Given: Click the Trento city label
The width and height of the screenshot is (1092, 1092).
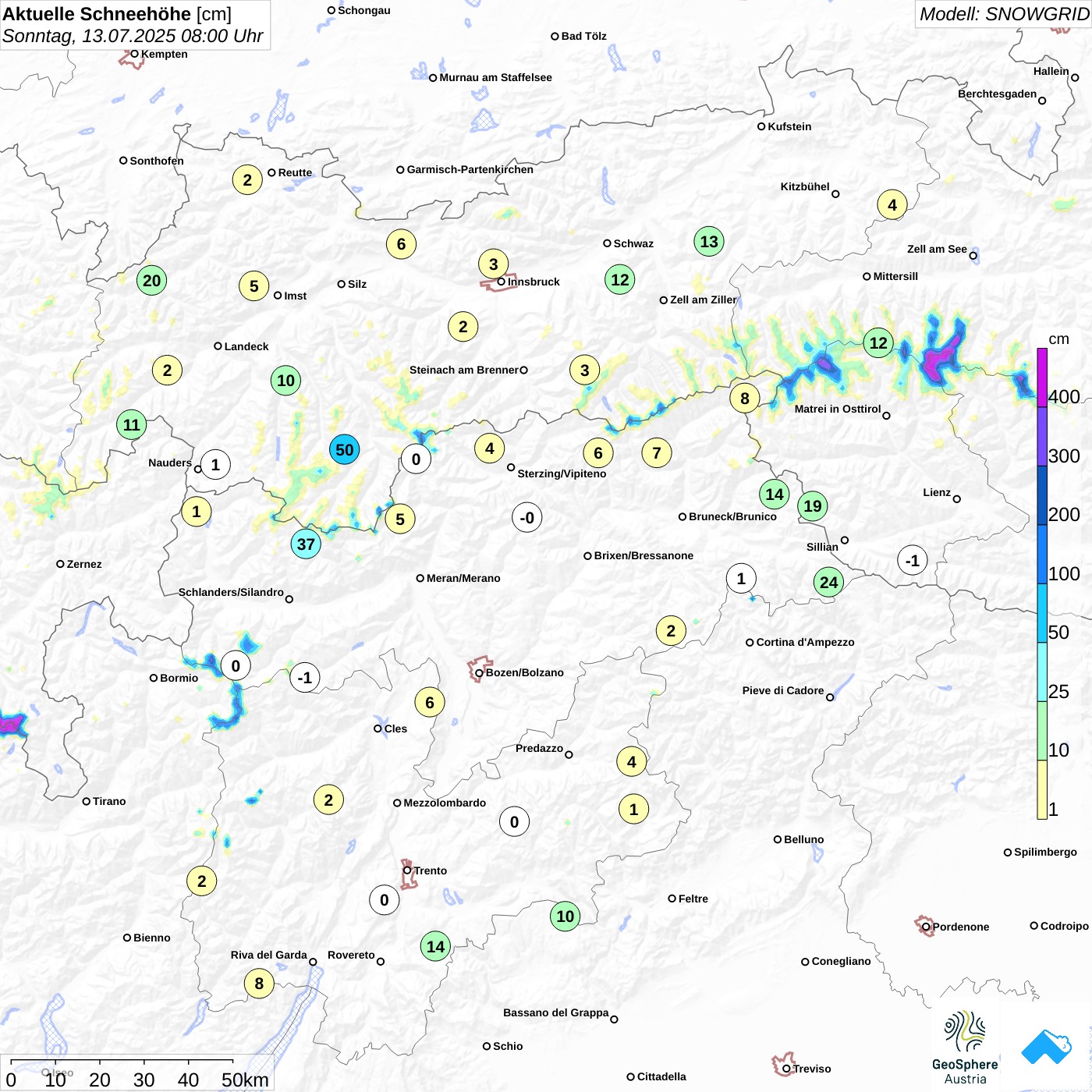Looking at the screenshot, I should pos(430,870).
